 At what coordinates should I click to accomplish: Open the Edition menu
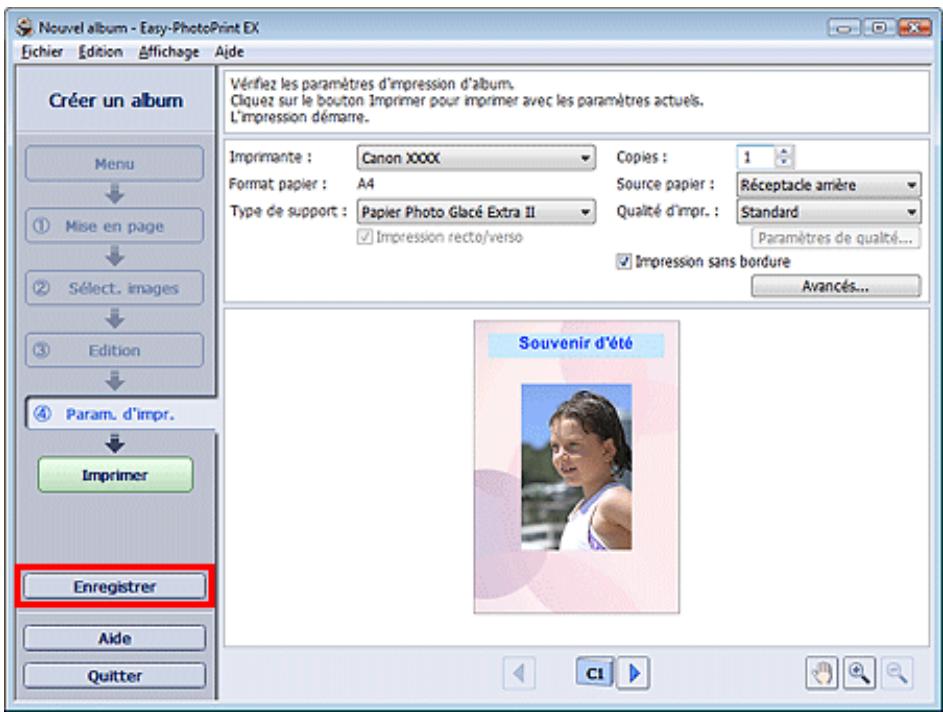click(x=100, y=52)
